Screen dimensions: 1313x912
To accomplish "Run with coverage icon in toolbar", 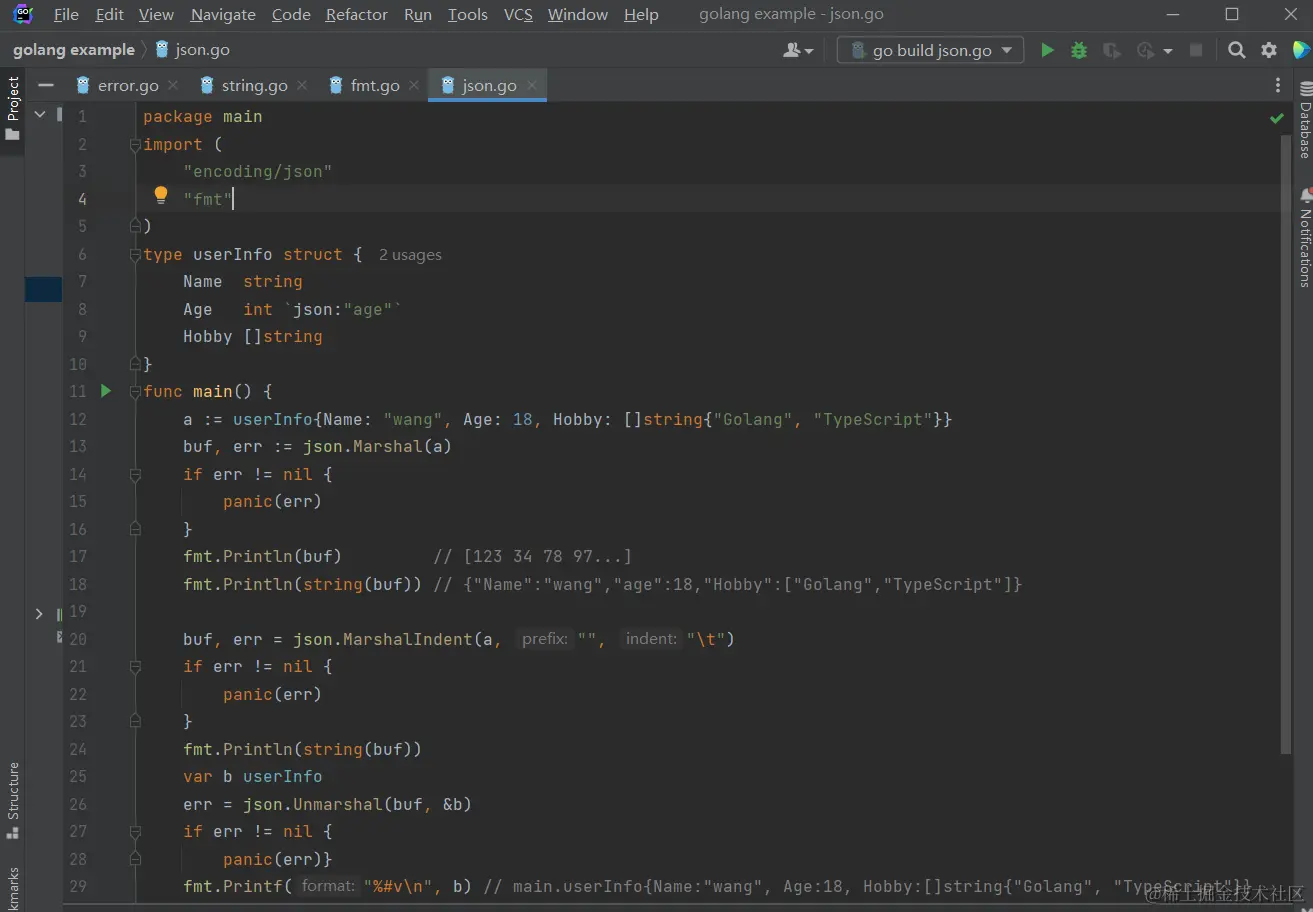I will [1111, 50].
